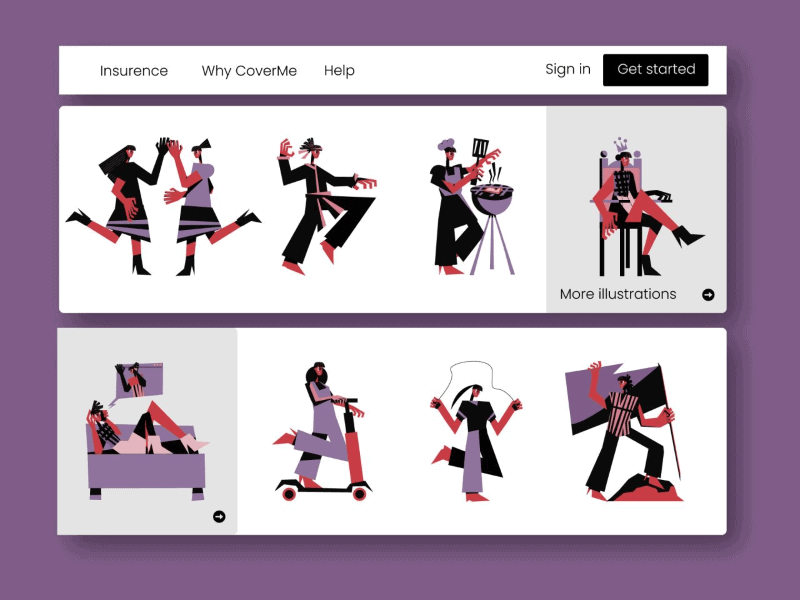Select the person holding flag illustration
The width and height of the screenshot is (800, 600).
tap(624, 431)
